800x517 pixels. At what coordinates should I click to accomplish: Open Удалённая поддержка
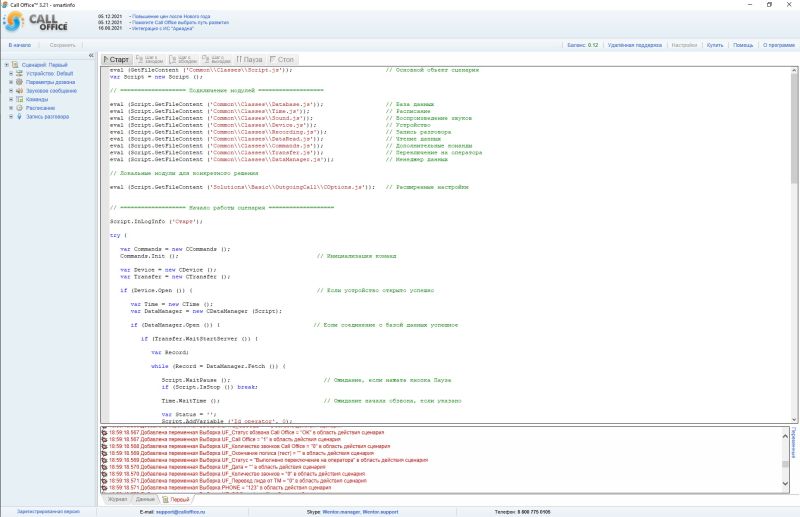click(x=635, y=45)
